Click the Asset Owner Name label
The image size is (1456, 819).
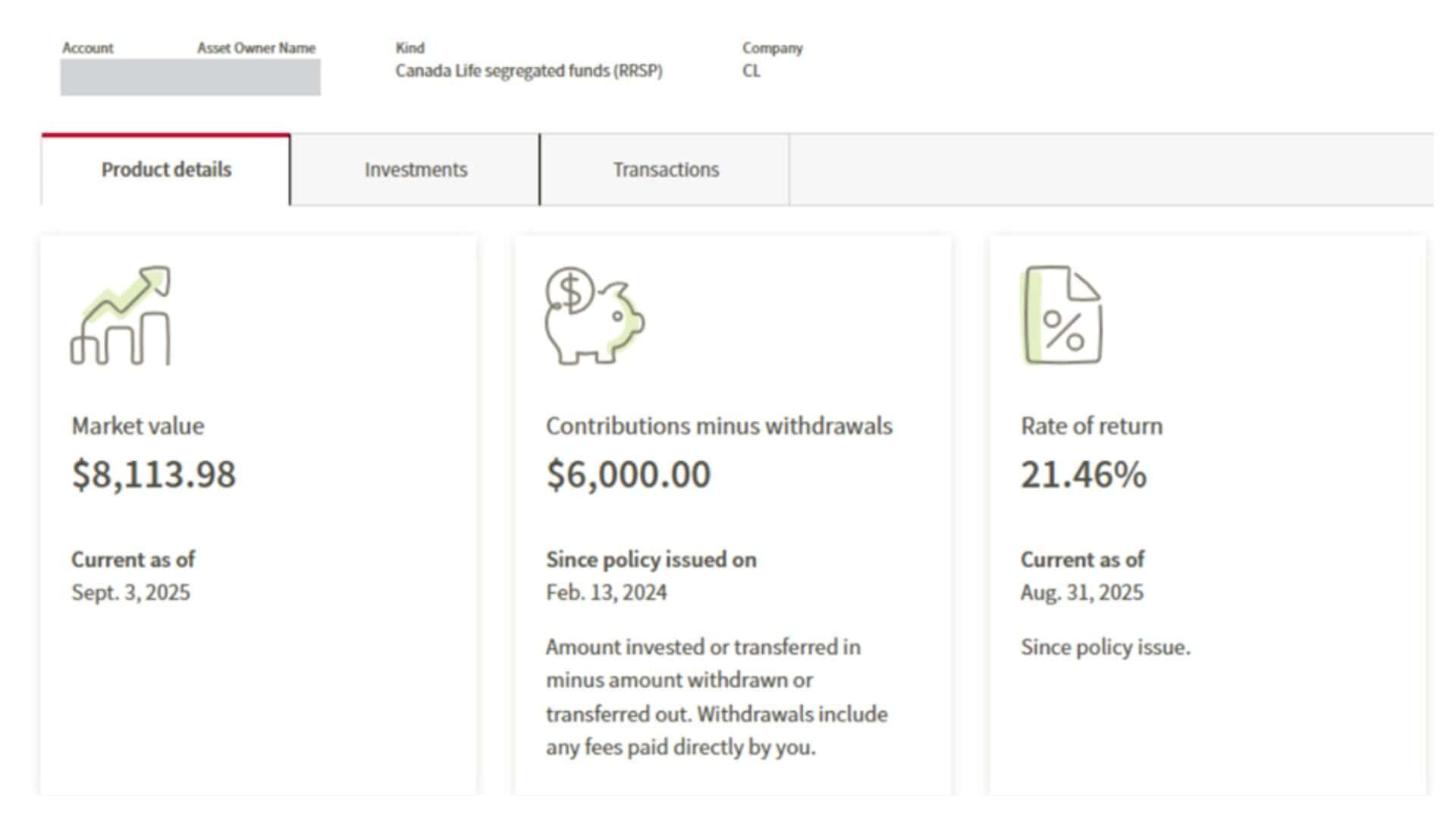pyautogui.click(x=256, y=48)
